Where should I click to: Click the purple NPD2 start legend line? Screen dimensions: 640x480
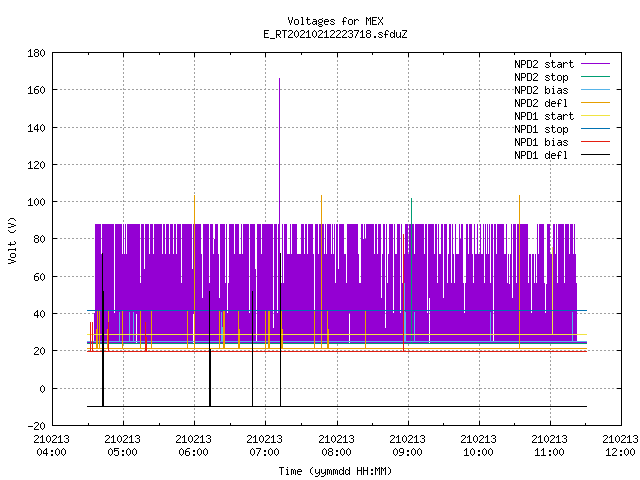595,64
